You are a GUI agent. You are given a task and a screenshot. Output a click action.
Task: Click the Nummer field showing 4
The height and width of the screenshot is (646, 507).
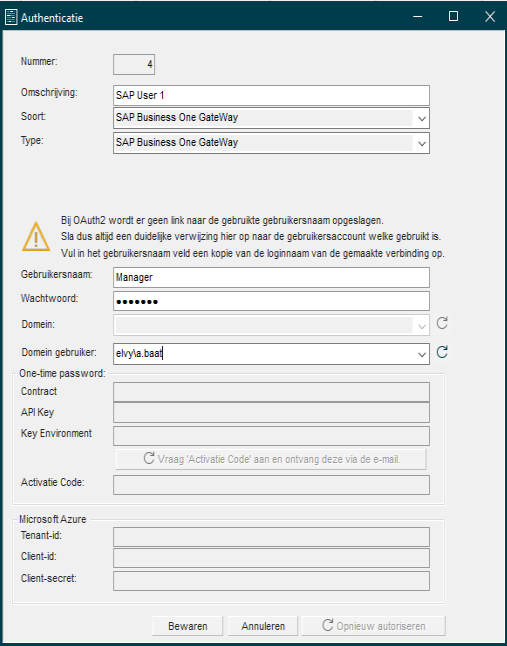(x=134, y=65)
